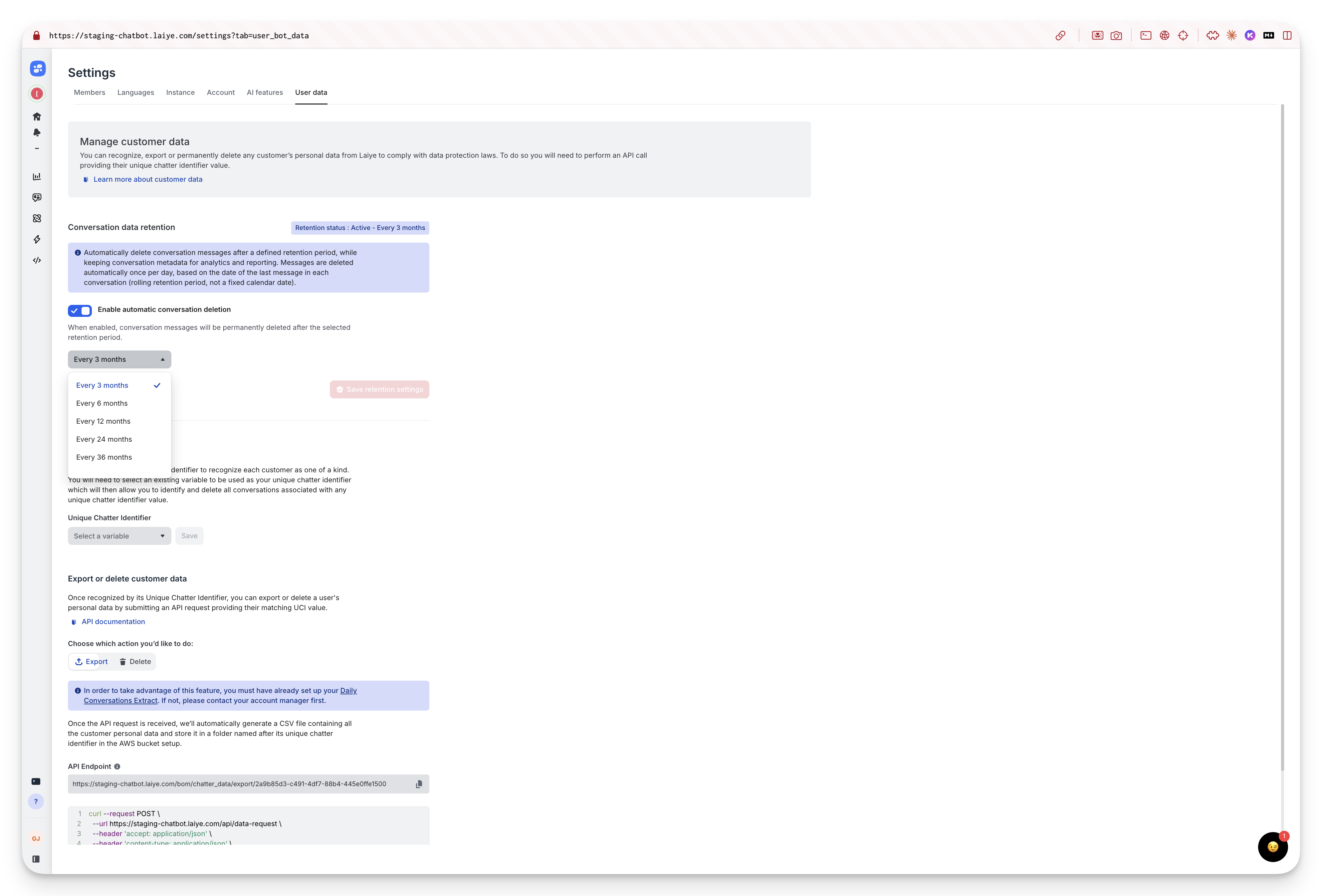
Task: Click the home icon in sidebar
Action: pyautogui.click(x=36, y=116)
